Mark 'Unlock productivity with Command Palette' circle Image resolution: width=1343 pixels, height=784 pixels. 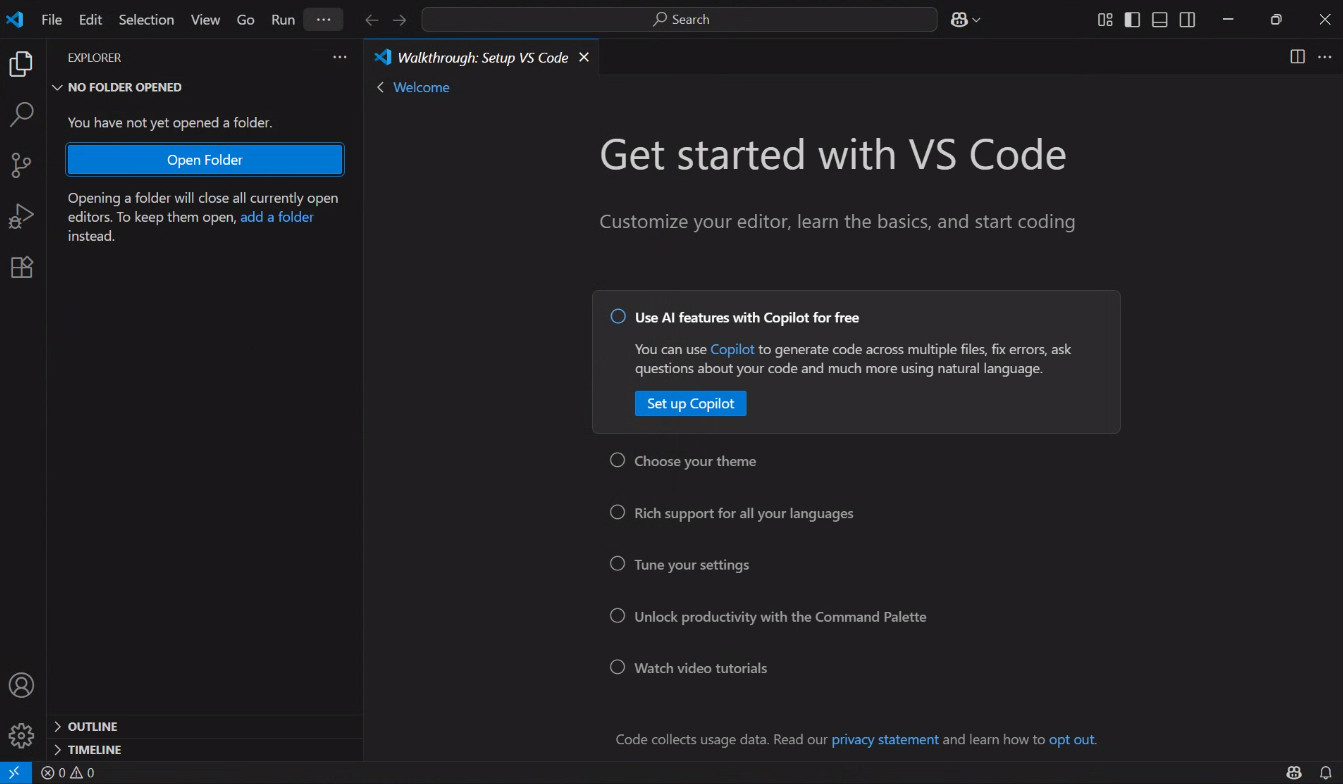point(618,616)
